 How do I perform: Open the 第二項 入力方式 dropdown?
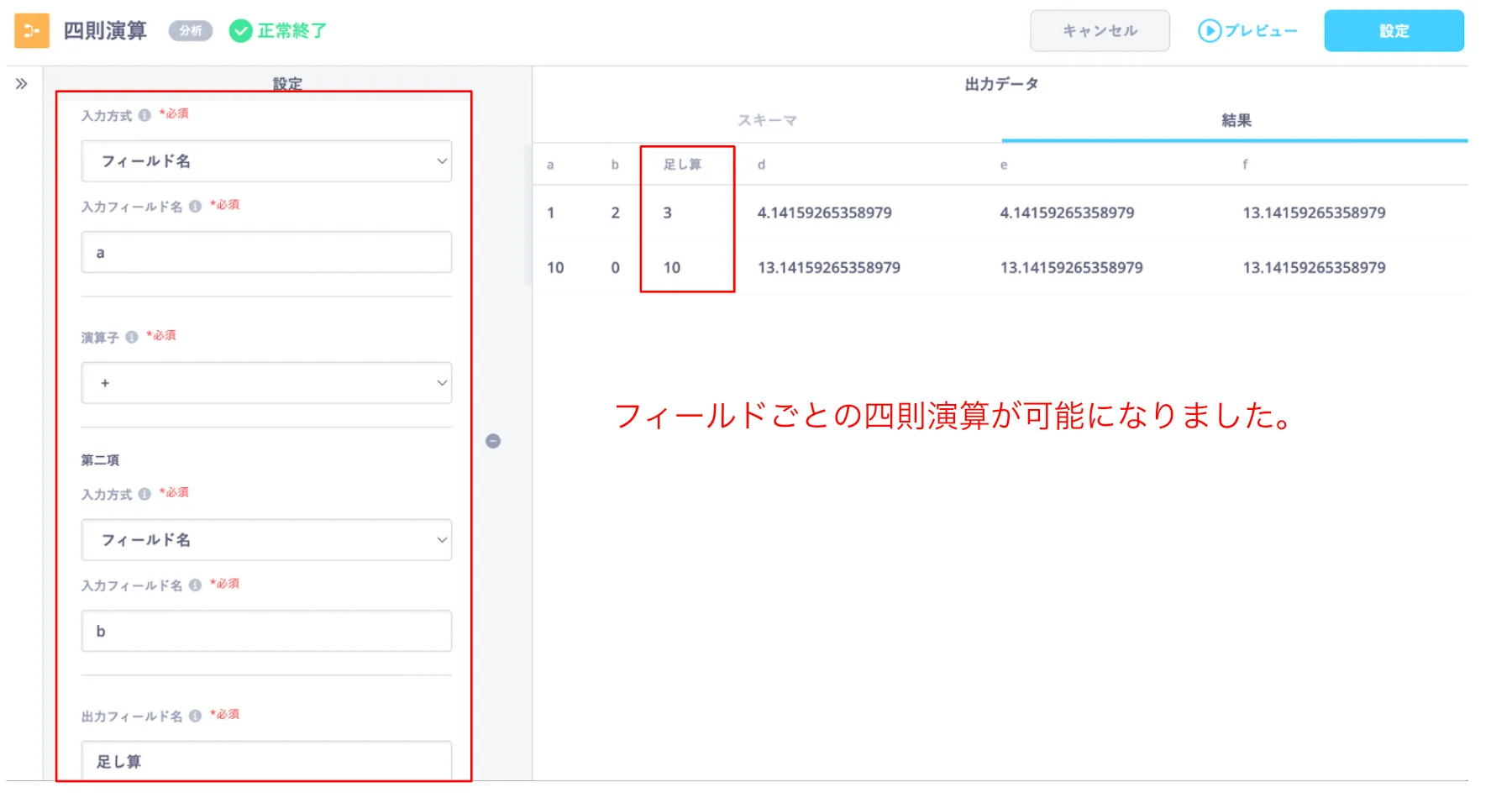266,540
